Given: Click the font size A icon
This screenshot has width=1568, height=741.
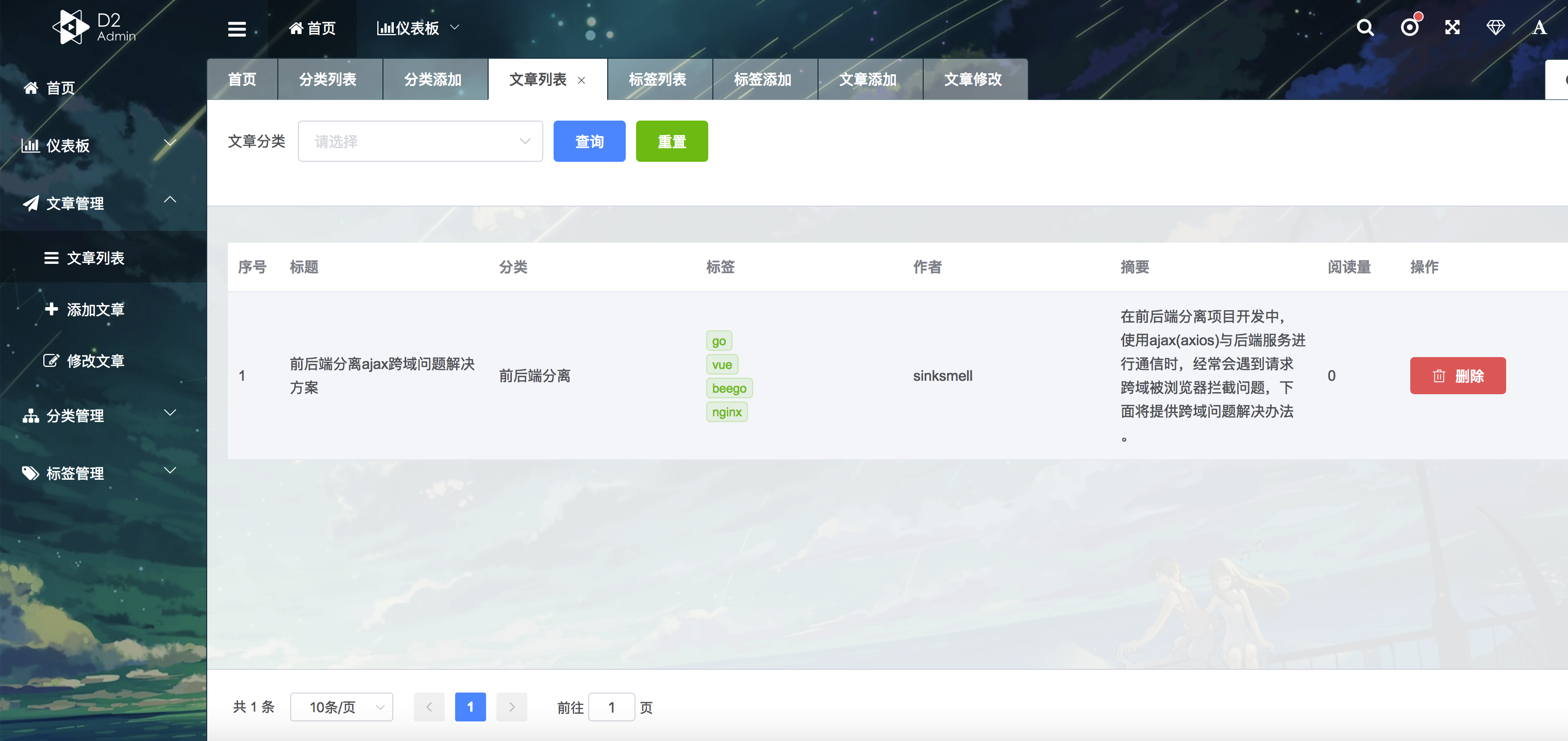Looking at the screenshot, I should tap(1539, 28).
